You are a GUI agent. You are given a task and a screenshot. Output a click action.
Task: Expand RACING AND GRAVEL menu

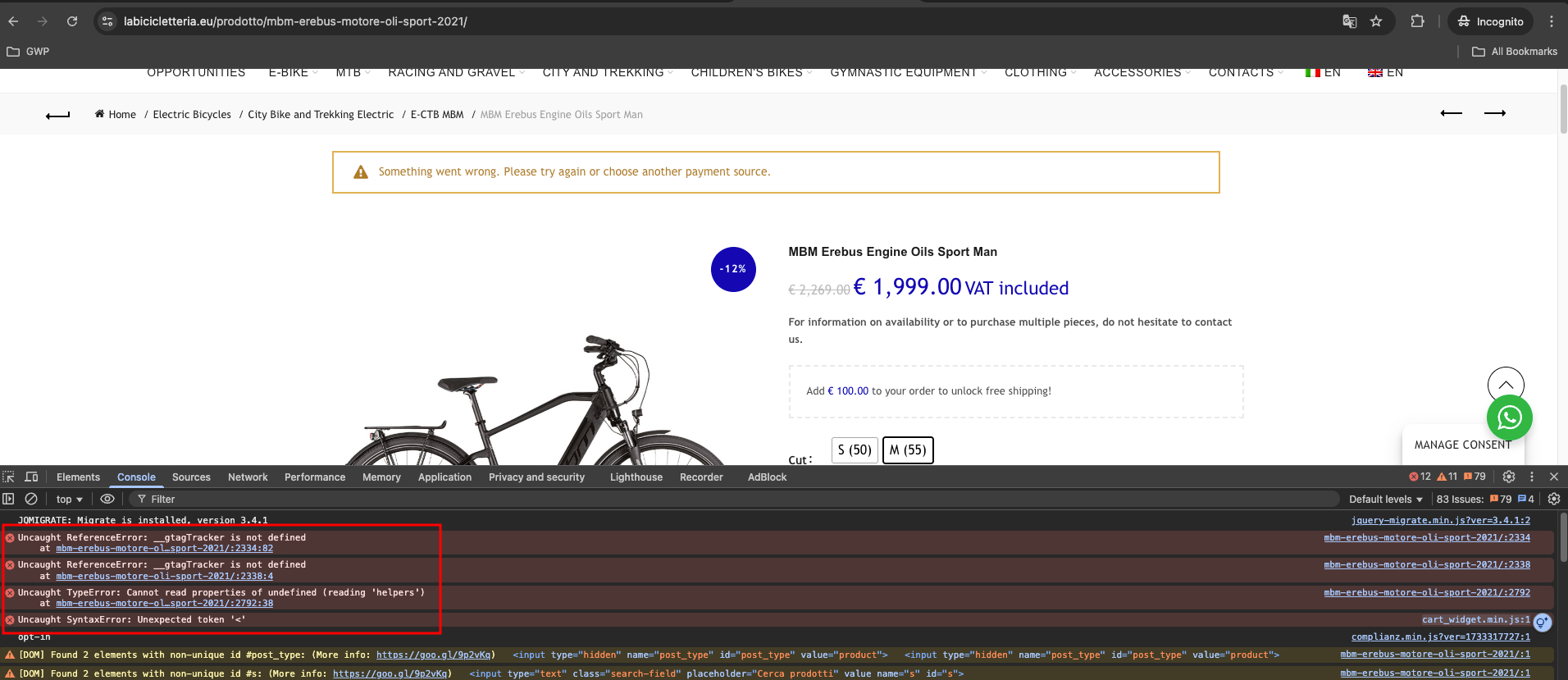pos(456,72)
